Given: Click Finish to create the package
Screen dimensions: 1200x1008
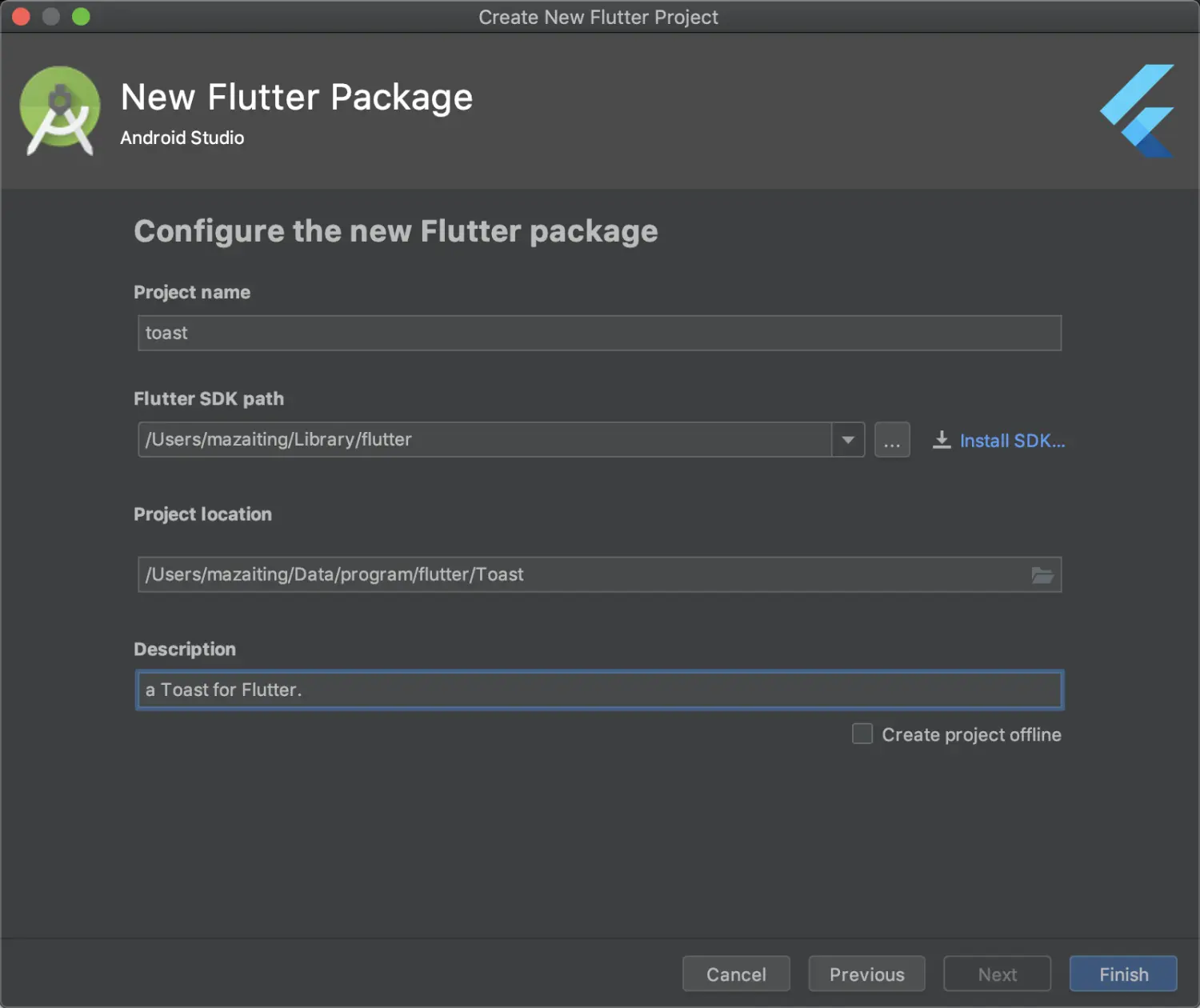Looking at the screenshot, I should pyautogui.click(x=1123, y=974).
